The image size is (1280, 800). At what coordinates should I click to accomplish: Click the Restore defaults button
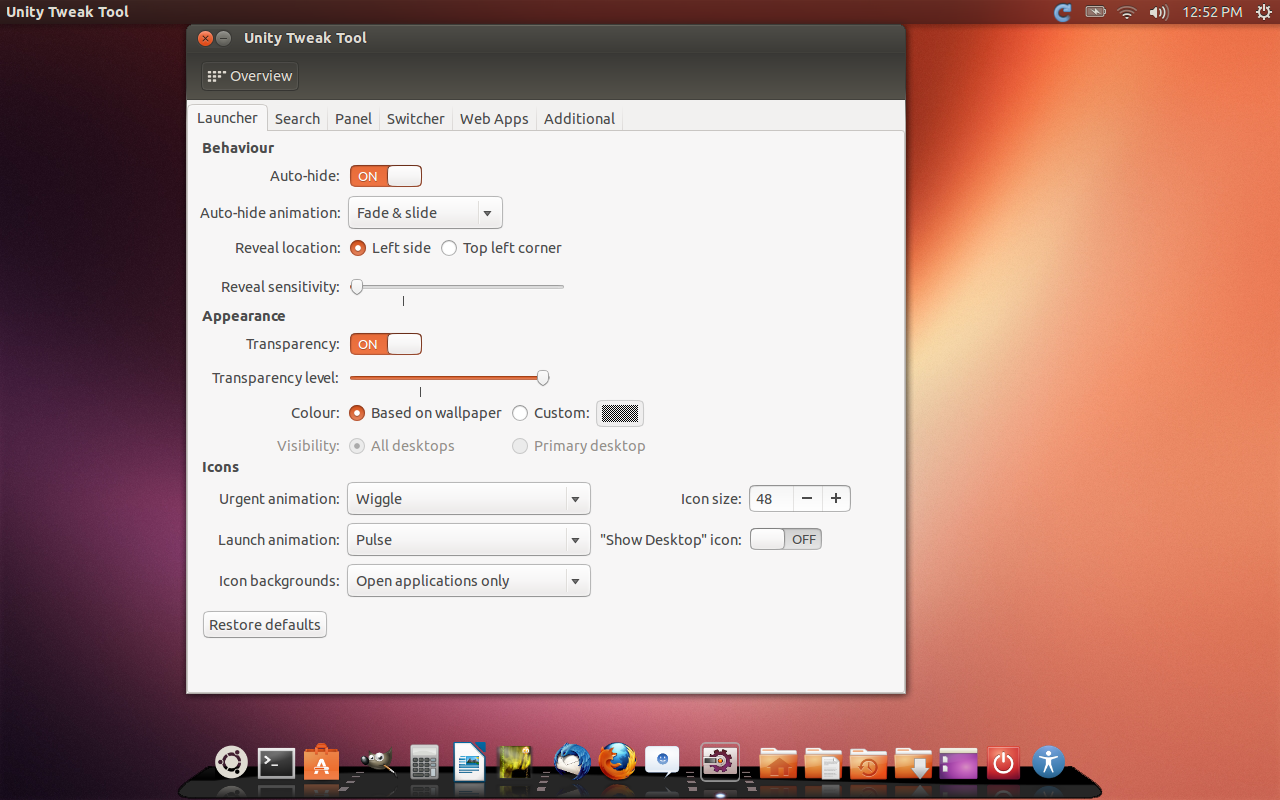click(x=264, y=624)
